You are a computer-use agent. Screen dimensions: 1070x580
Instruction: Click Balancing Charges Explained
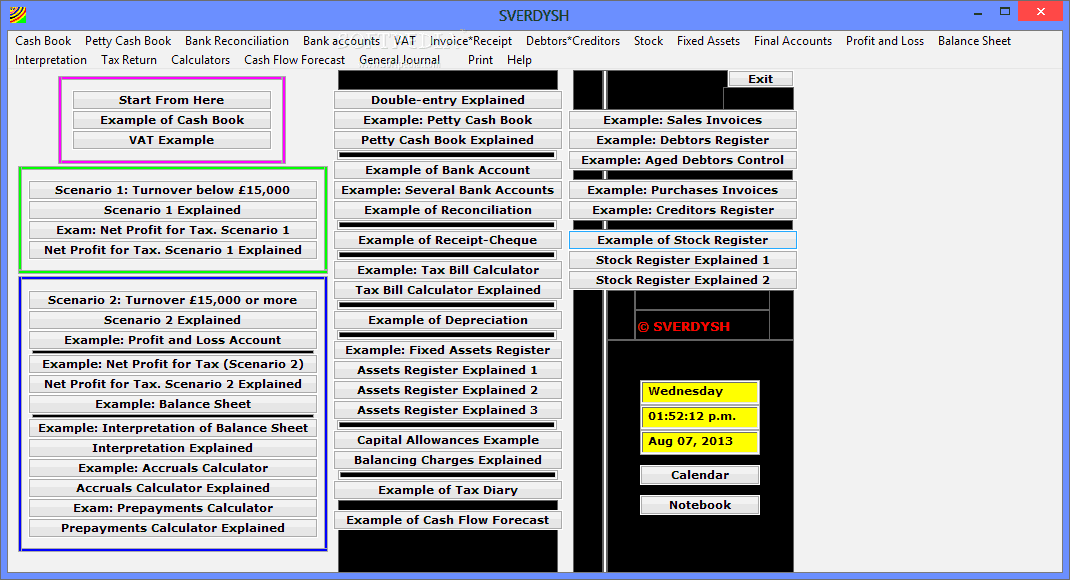coord(448,460)
